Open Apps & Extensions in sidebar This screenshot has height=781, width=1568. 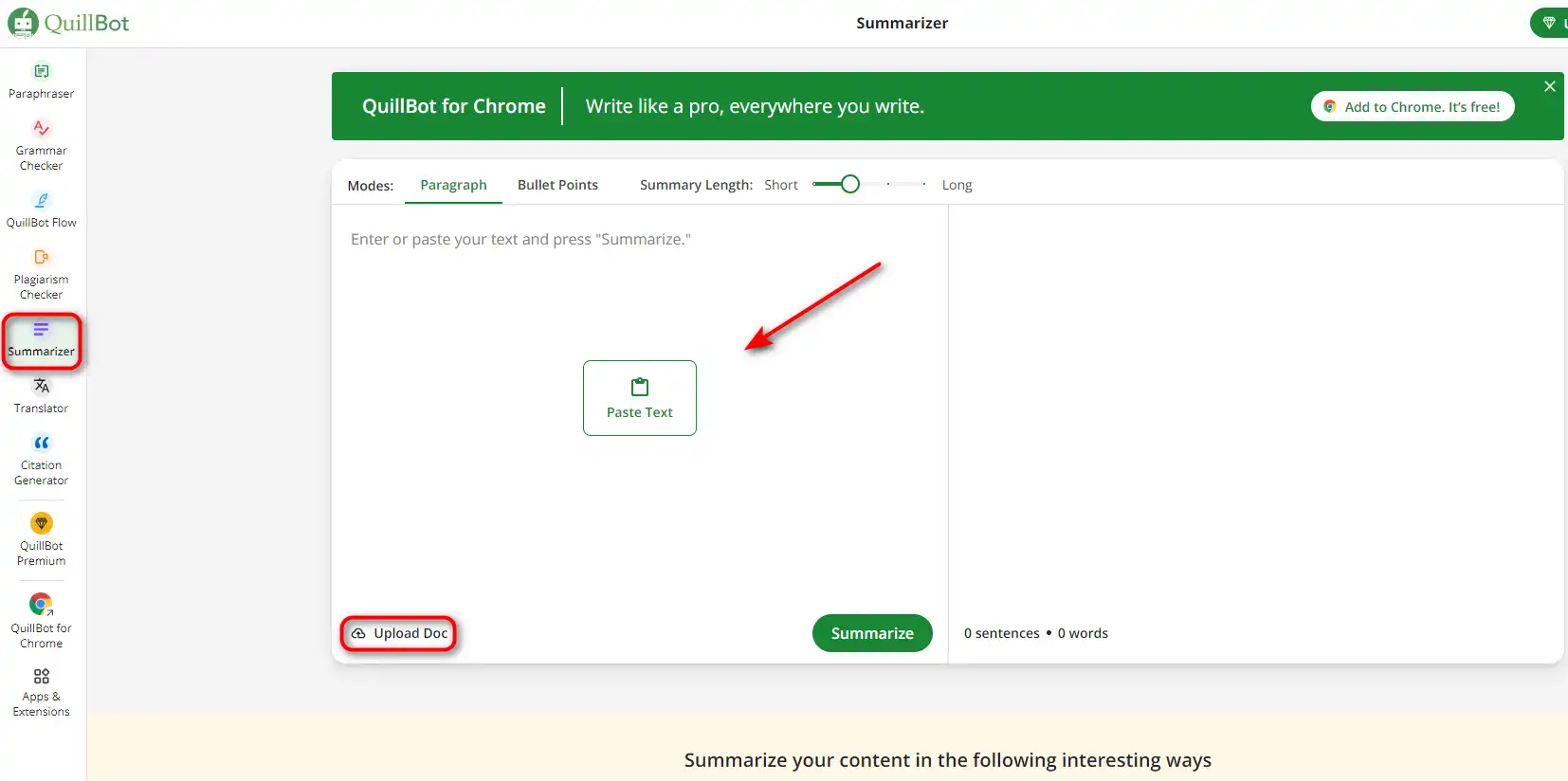click(x=41, y=692)
